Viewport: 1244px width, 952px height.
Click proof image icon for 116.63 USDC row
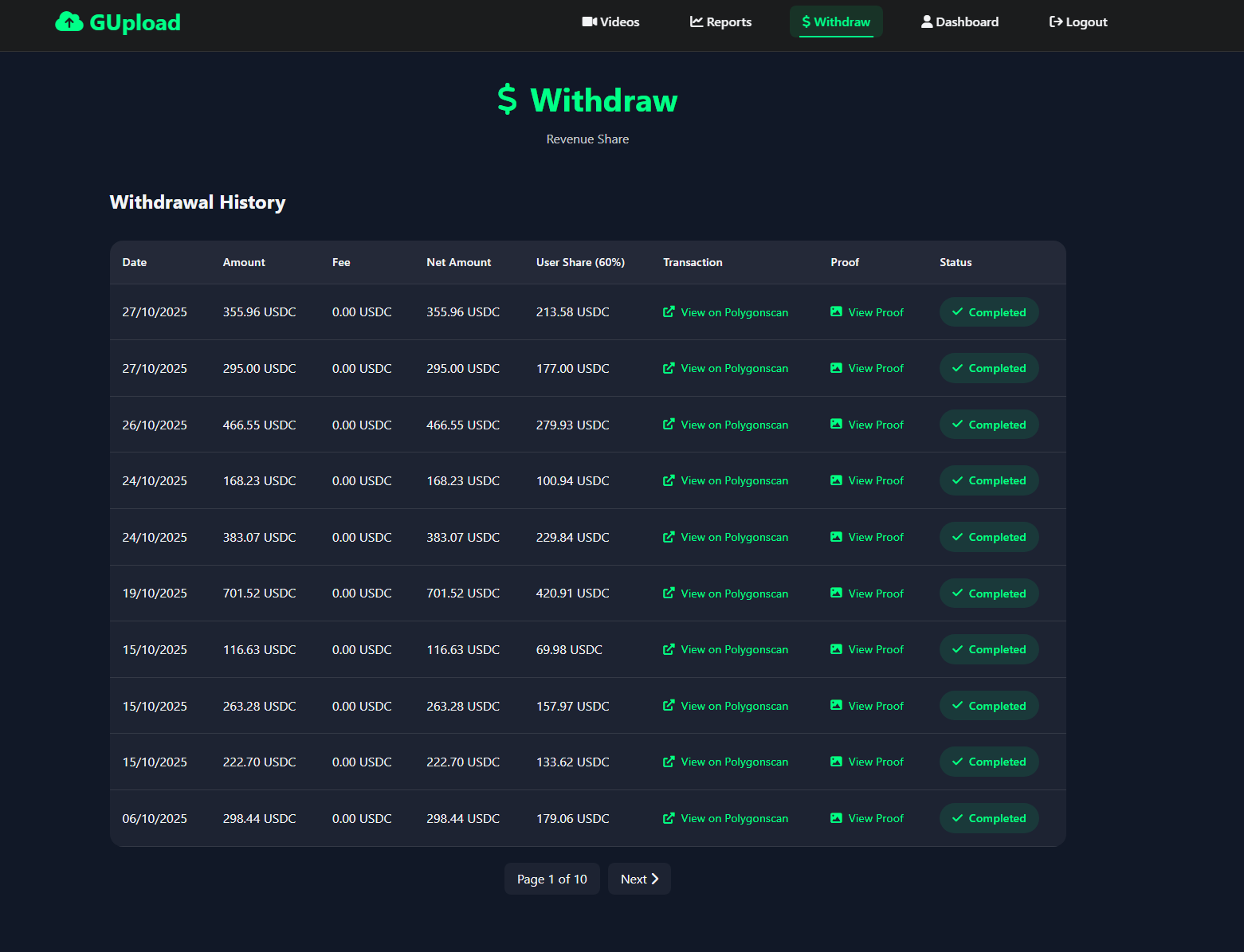click(x=836, y=649)
